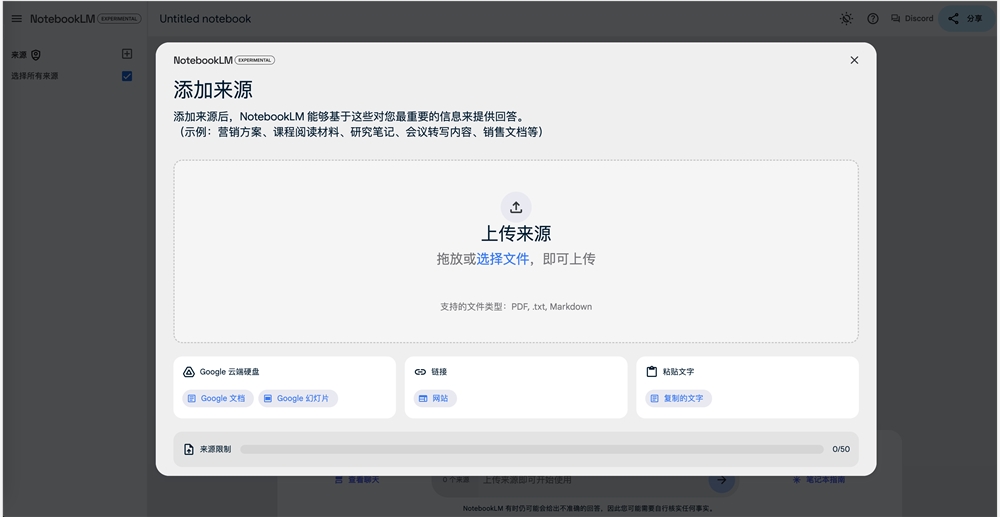Toggle the 选择所有来源 checkbox
This screenshot has width=1000, height=517.
click(x=127, y=76)
